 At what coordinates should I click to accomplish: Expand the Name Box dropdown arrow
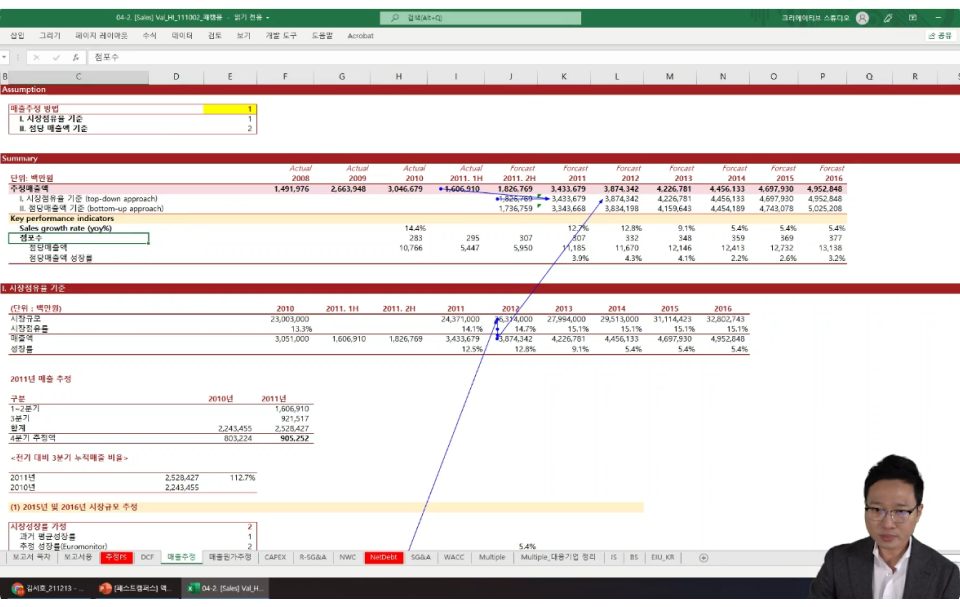pyautogui.click(x=4, y=57)
